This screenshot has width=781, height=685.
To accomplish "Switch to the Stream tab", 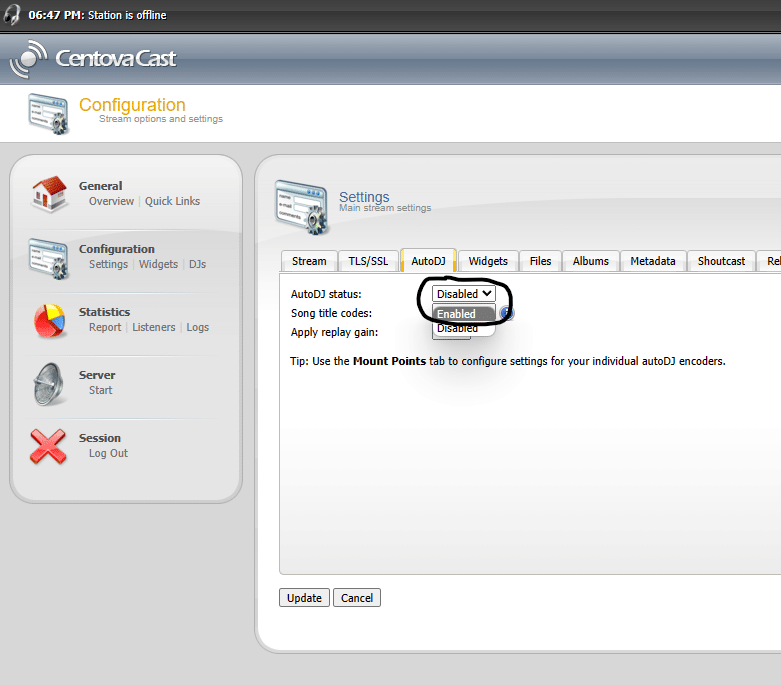I will (x=309, y=261).
